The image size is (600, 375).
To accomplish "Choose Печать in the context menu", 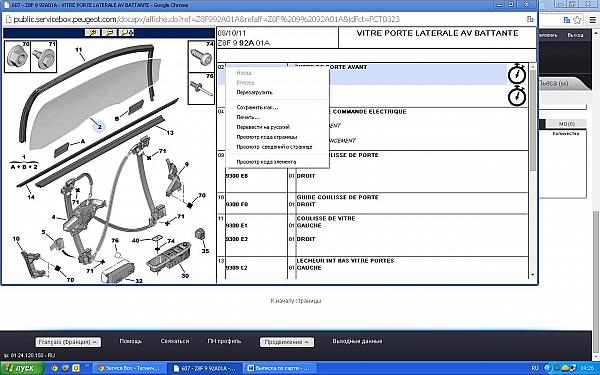I will 248,117.
